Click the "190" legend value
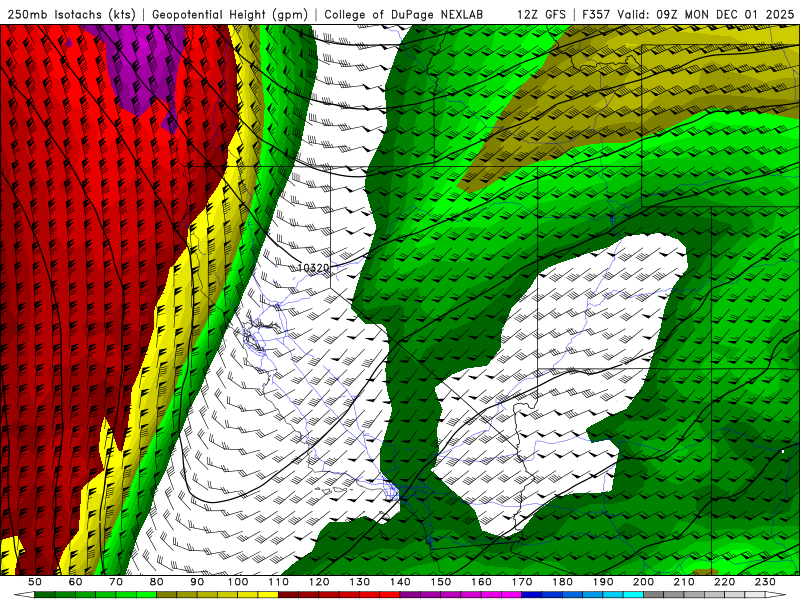The image size is (800, 600). 603,582
